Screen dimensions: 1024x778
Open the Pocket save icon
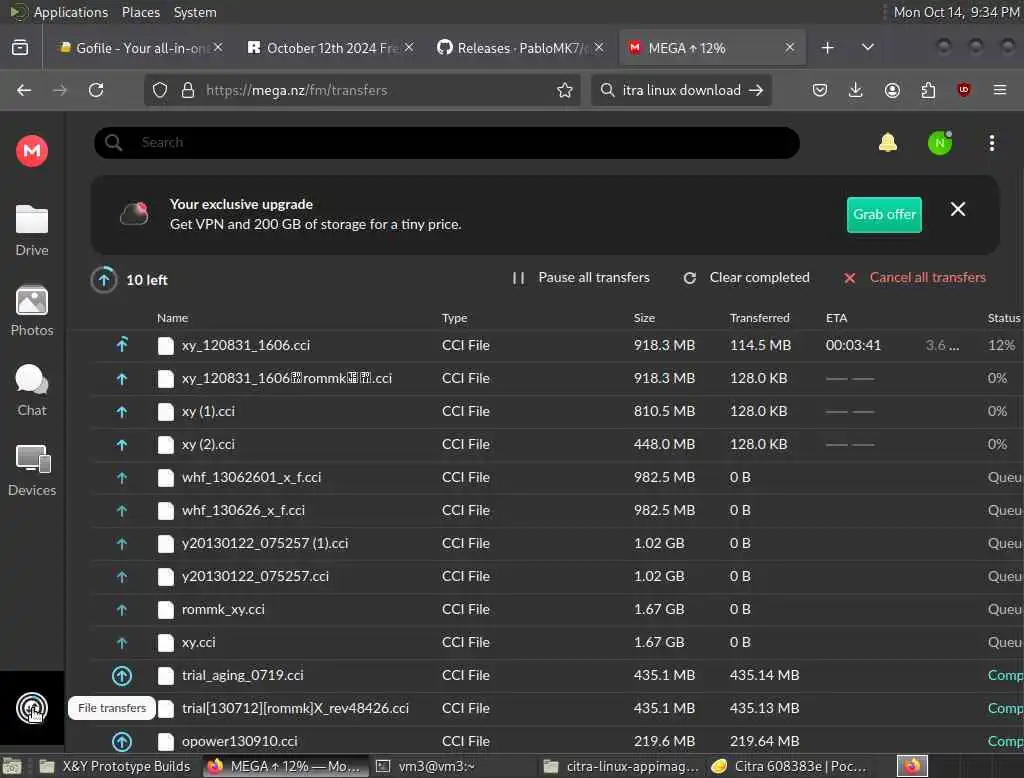pos(820,90)
